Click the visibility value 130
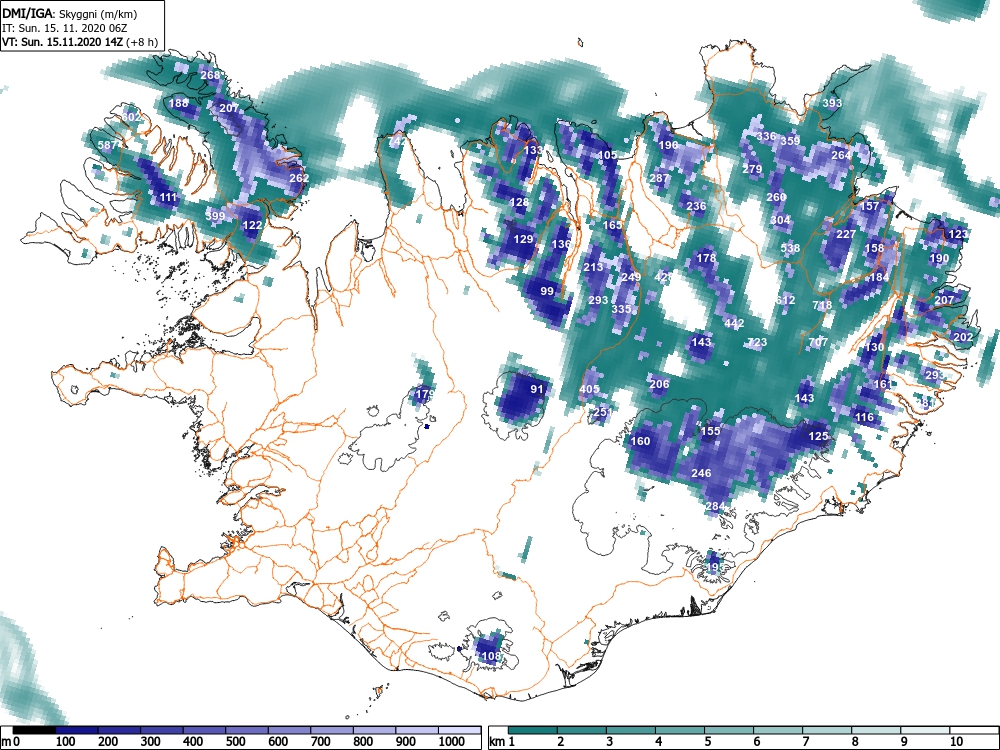Image resolution: width=1000 pixels, height=750 pixels. [x=874, y=347]
